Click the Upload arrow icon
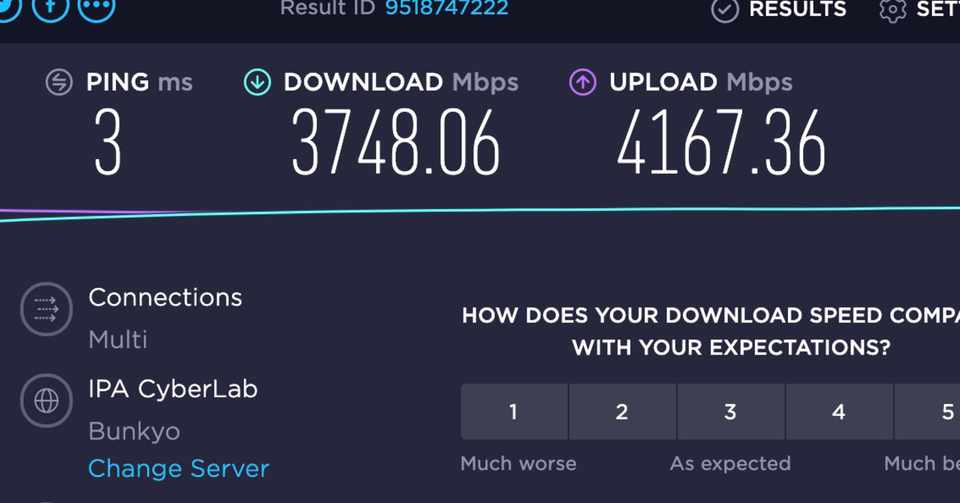960x503 pixels. tap(583, 82)
